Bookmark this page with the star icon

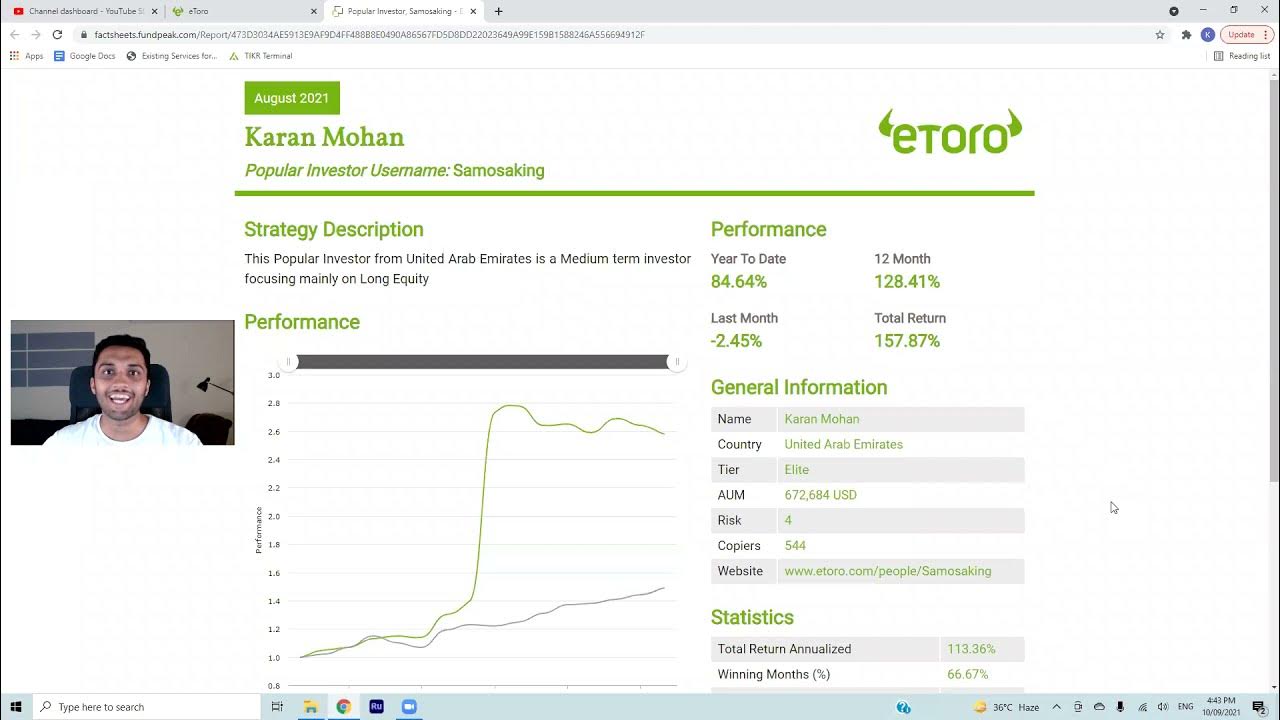(x=1160, y=34)
